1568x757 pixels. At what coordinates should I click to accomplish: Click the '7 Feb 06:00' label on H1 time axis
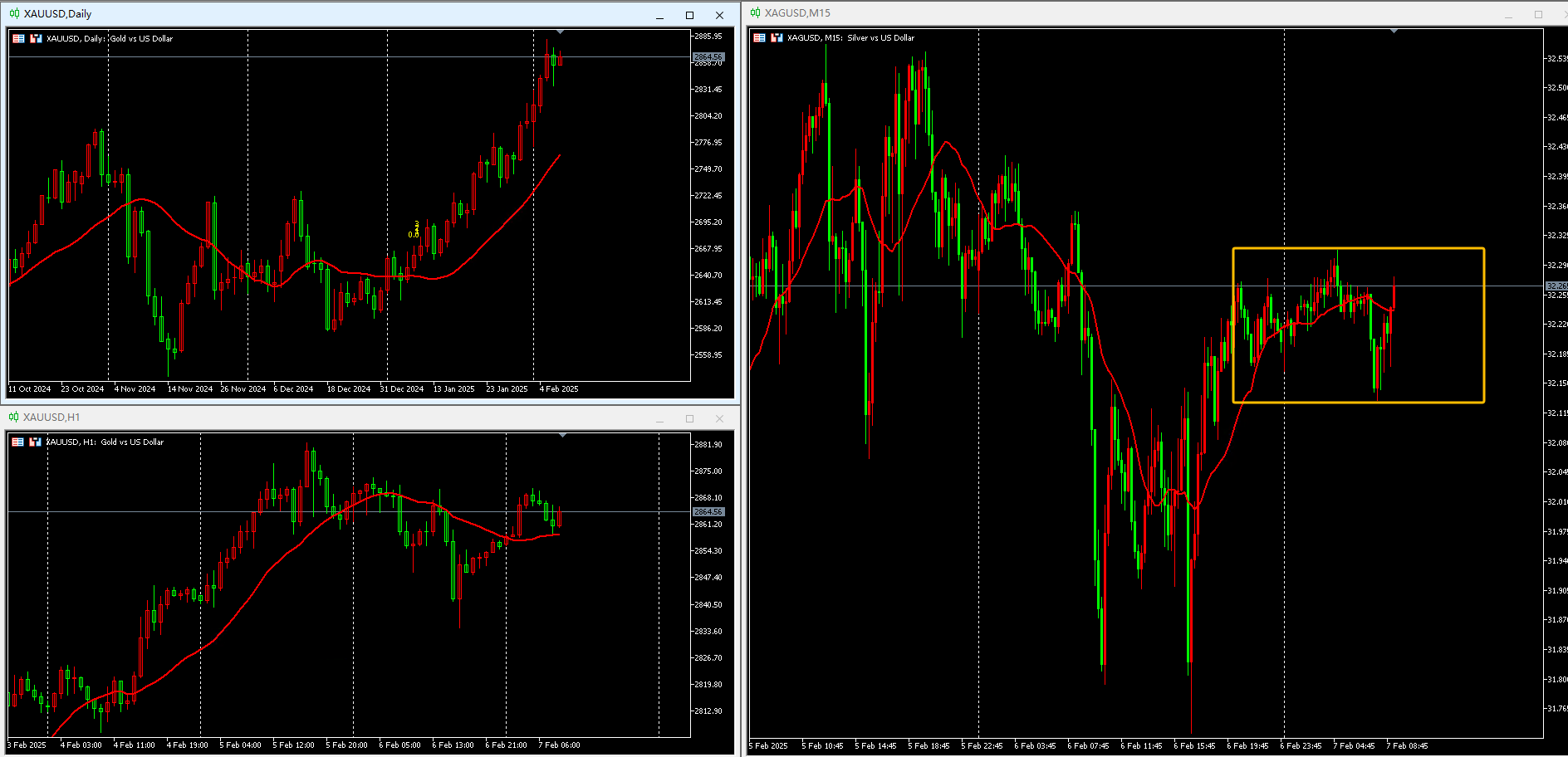[x=560, y=745]
